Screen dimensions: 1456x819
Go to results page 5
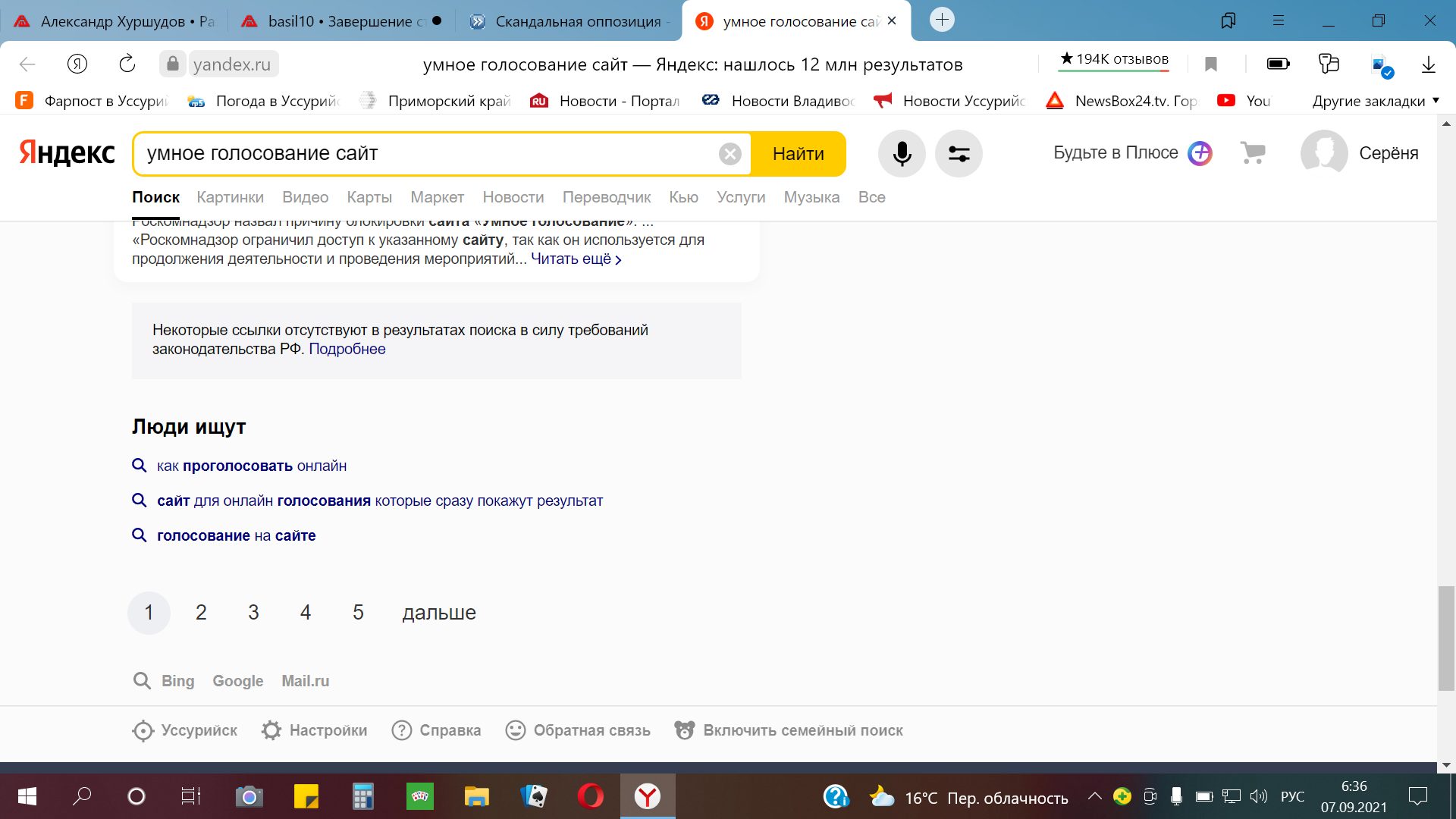(x=358, y=613)
